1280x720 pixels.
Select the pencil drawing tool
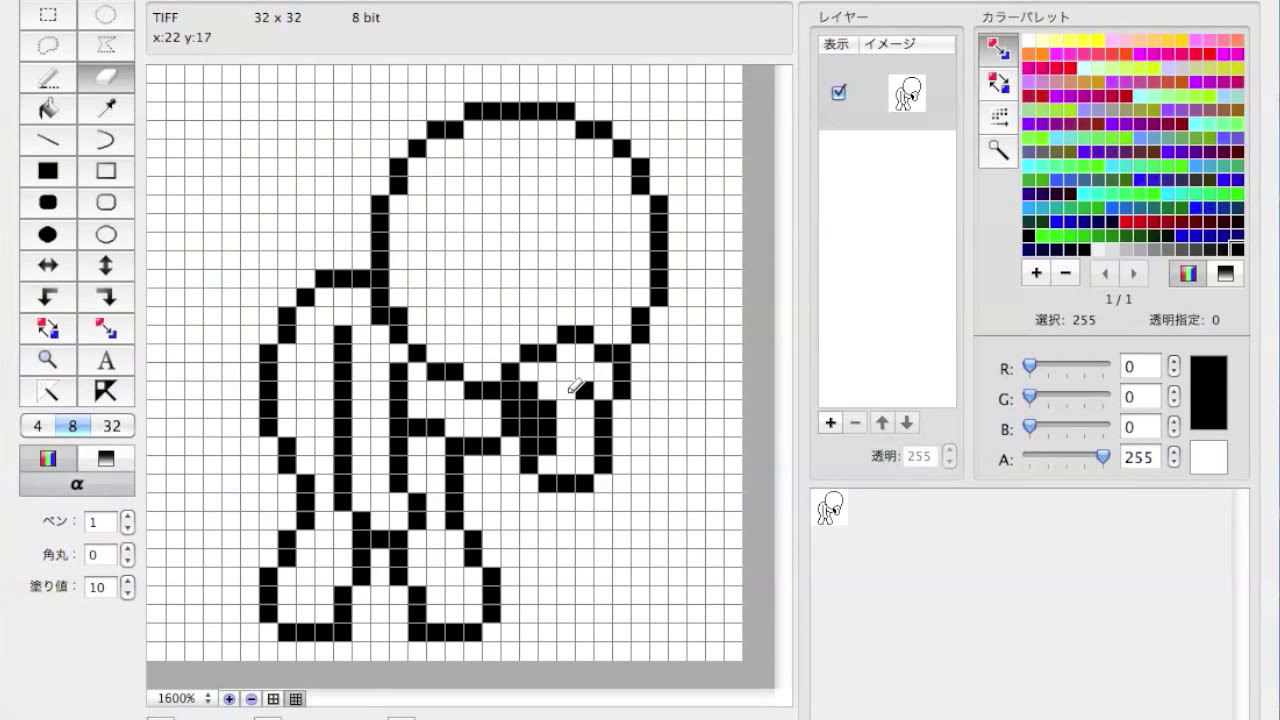coord(48,77)
